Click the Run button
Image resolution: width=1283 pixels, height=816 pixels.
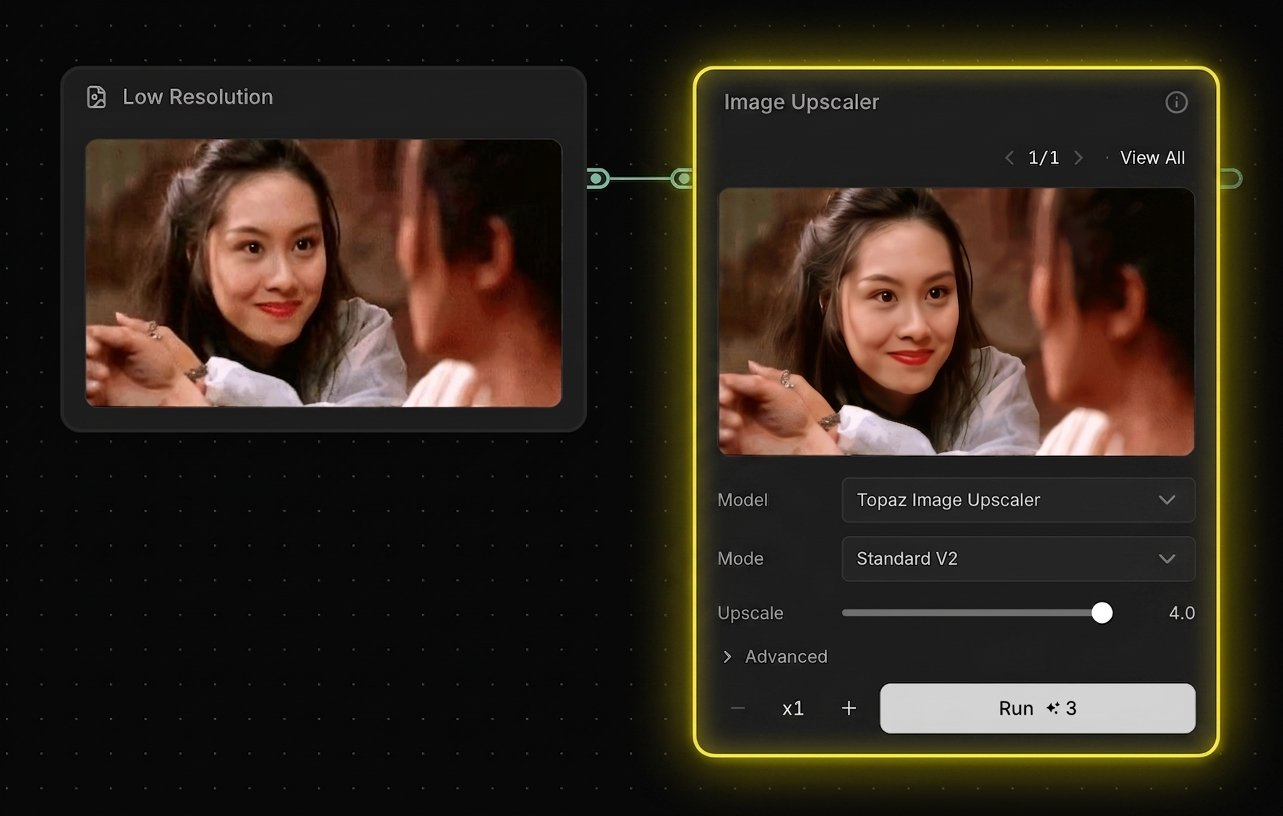click(x=1037, y=708)
